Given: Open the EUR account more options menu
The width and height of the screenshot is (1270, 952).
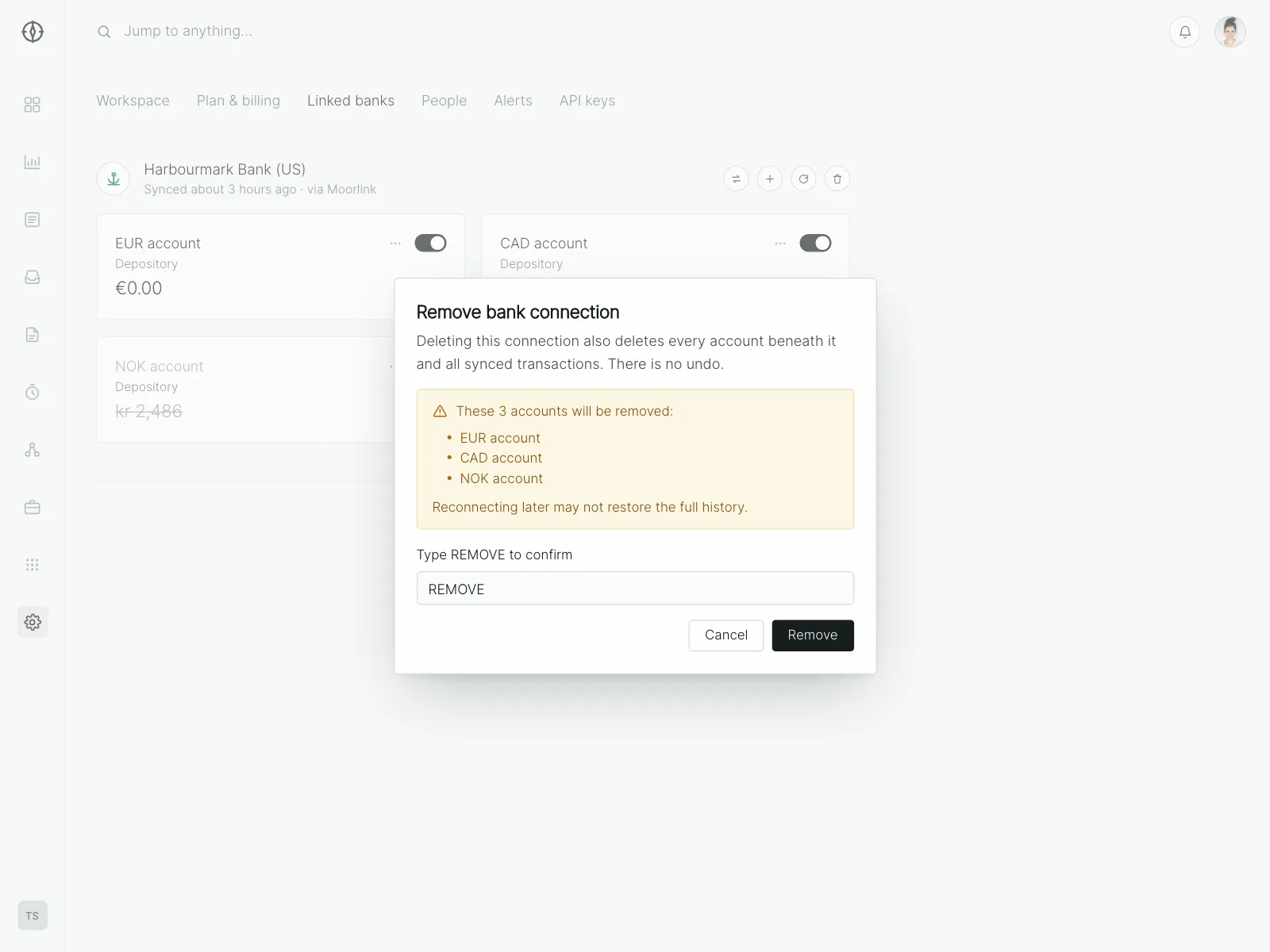Looking at the screenshot, I should coord(395,244).
